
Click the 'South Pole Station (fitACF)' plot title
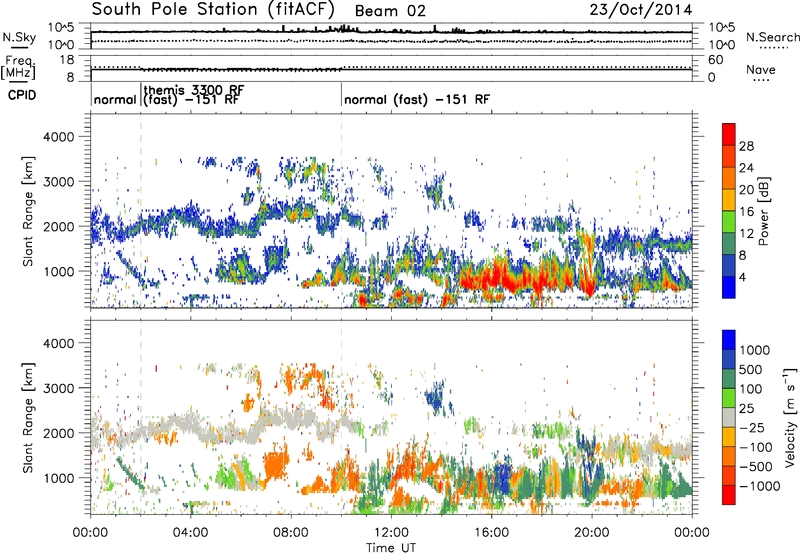213,10
